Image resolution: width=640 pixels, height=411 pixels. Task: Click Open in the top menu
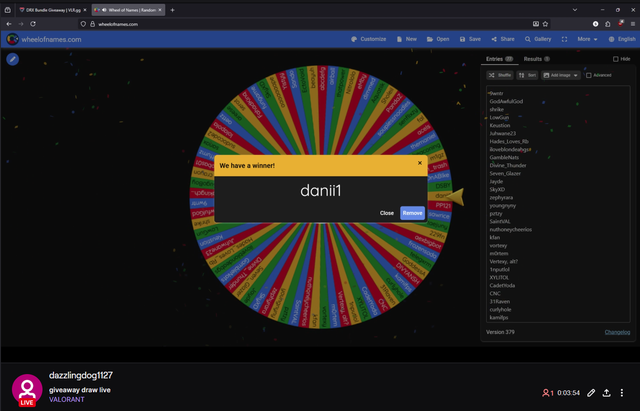click(x=438, y=39)
